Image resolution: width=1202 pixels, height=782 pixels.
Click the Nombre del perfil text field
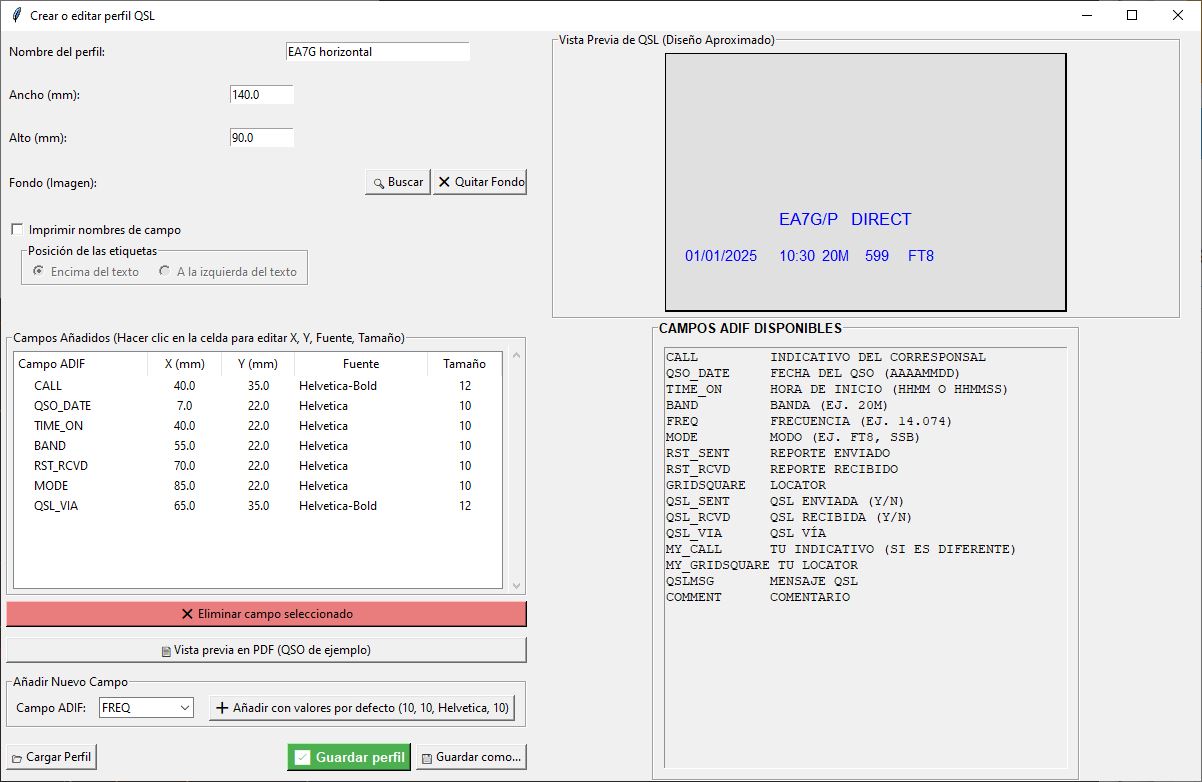pyautogui.click(x=376, y=52)
